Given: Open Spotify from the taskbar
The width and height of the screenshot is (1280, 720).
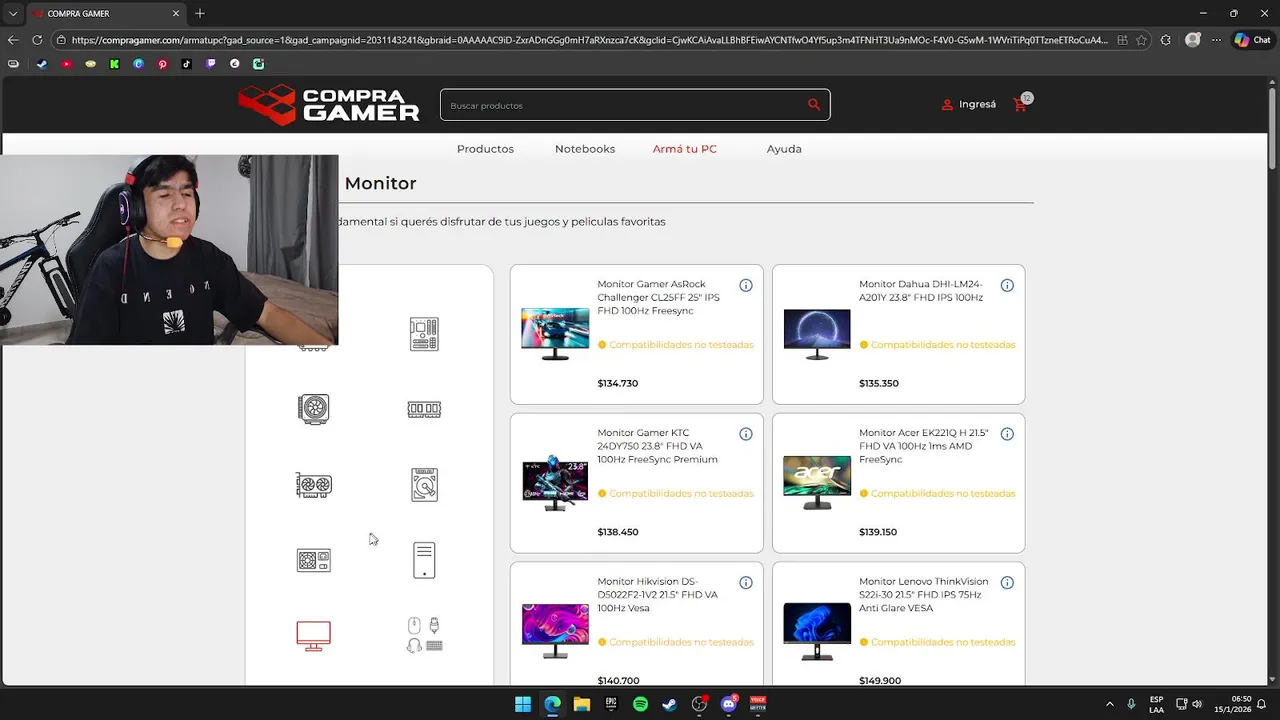Looking at the screenshot, I should 640,704.
